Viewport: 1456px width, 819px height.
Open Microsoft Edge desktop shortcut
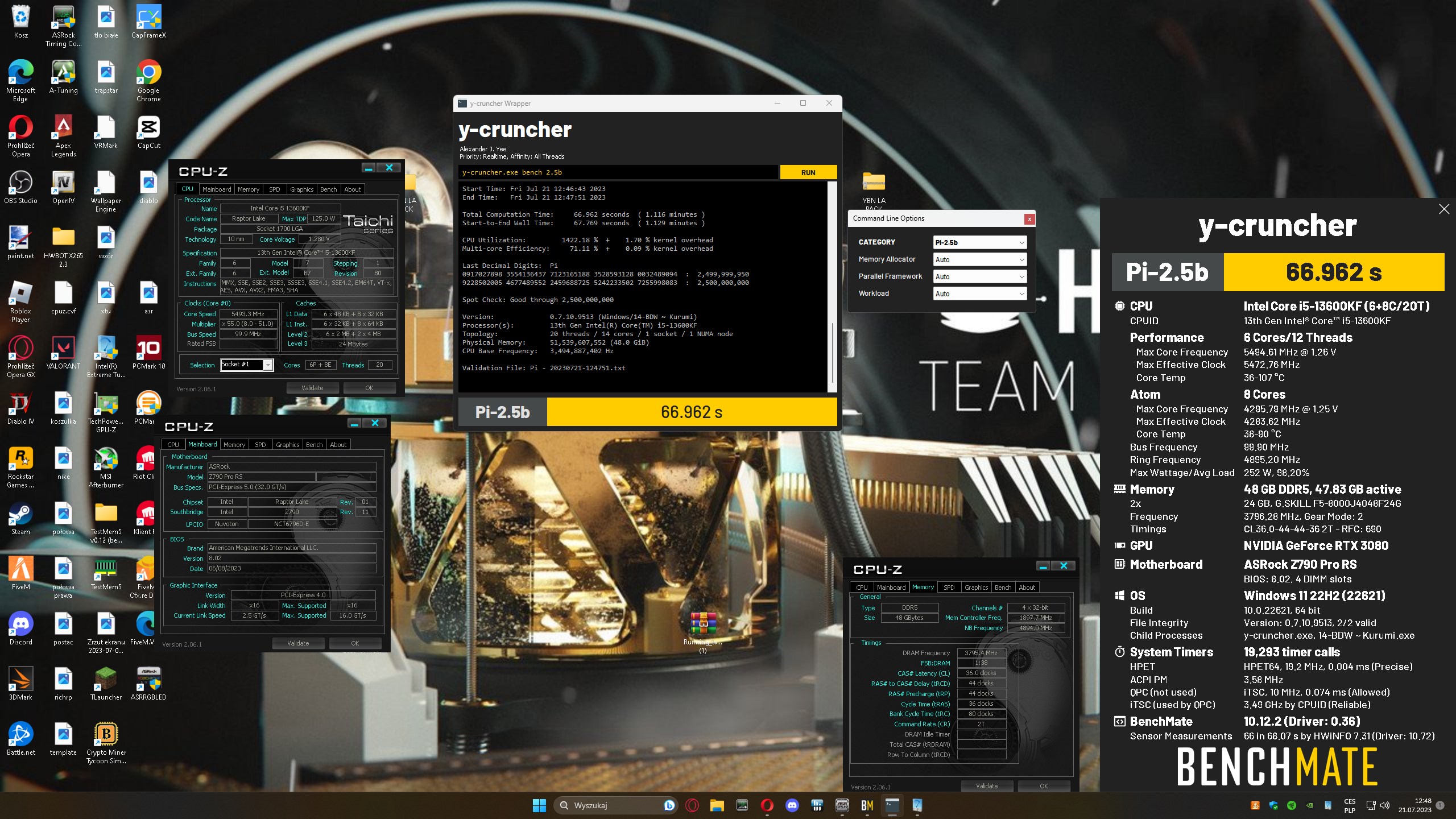tap(20, 81)
